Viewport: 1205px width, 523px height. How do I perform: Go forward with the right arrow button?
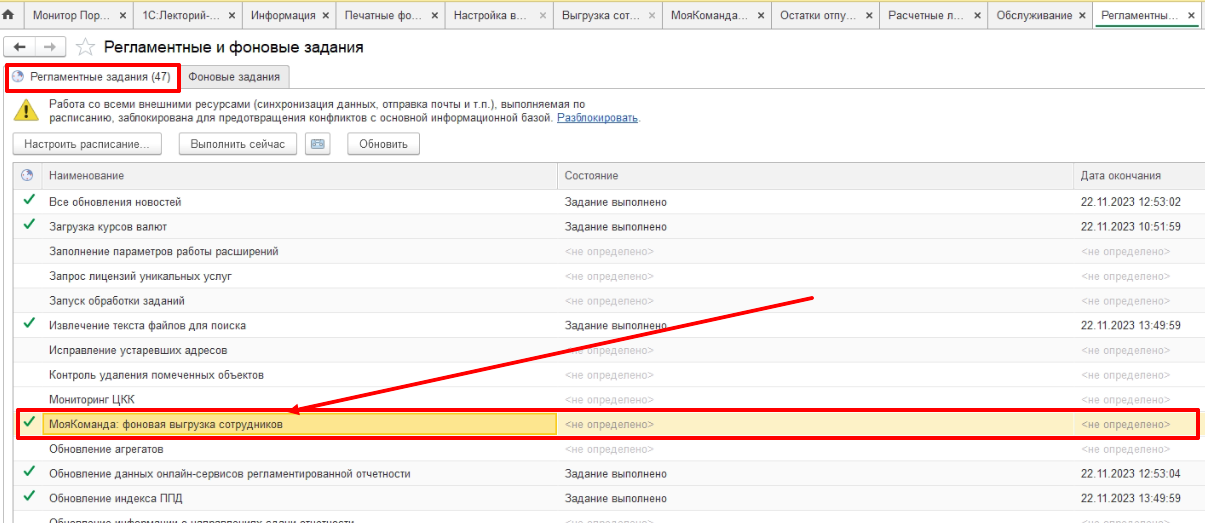pyautogui.click(x=49, y=48)
